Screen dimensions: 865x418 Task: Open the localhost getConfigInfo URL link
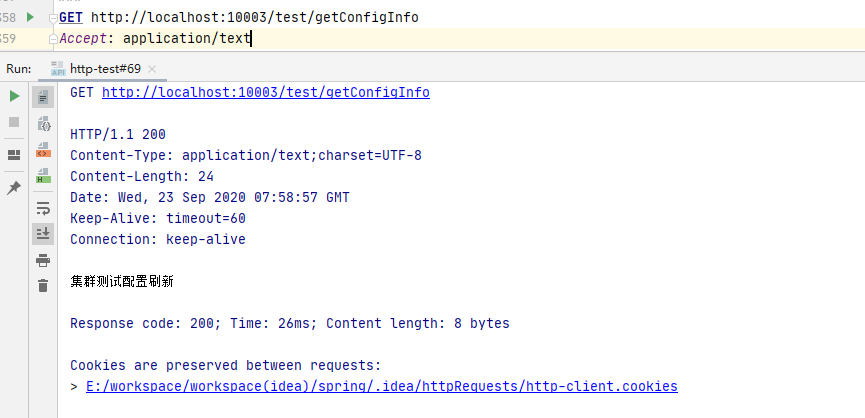point(265,92)
